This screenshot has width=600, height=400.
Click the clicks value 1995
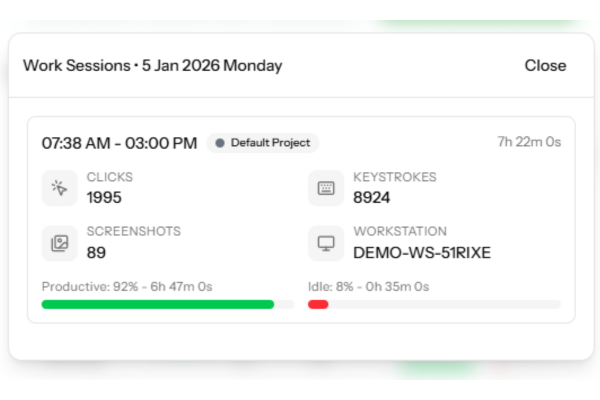[x=104, y=198]
